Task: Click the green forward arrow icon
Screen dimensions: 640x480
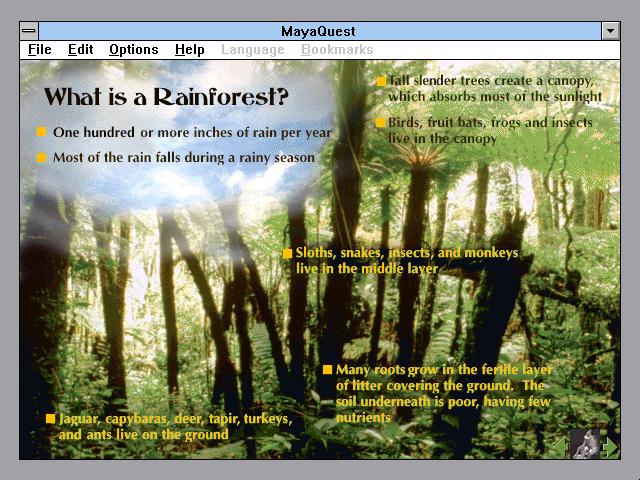Action: point(610,447)
